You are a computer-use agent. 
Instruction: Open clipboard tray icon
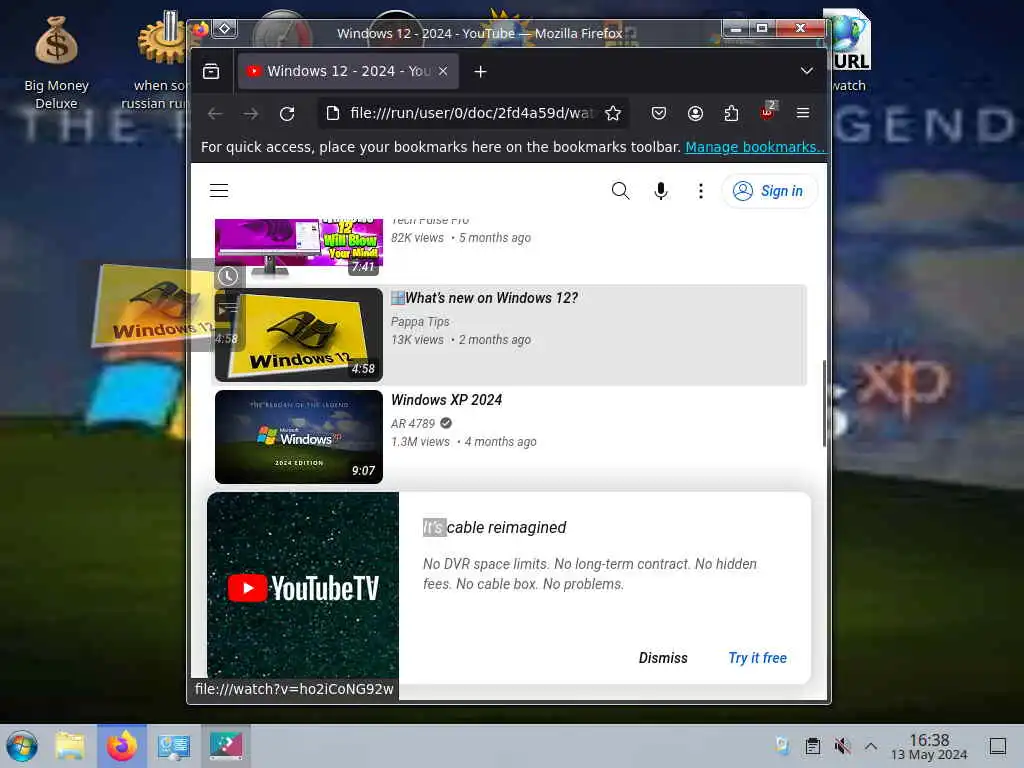pyautogui.click(x=812, y=746)
